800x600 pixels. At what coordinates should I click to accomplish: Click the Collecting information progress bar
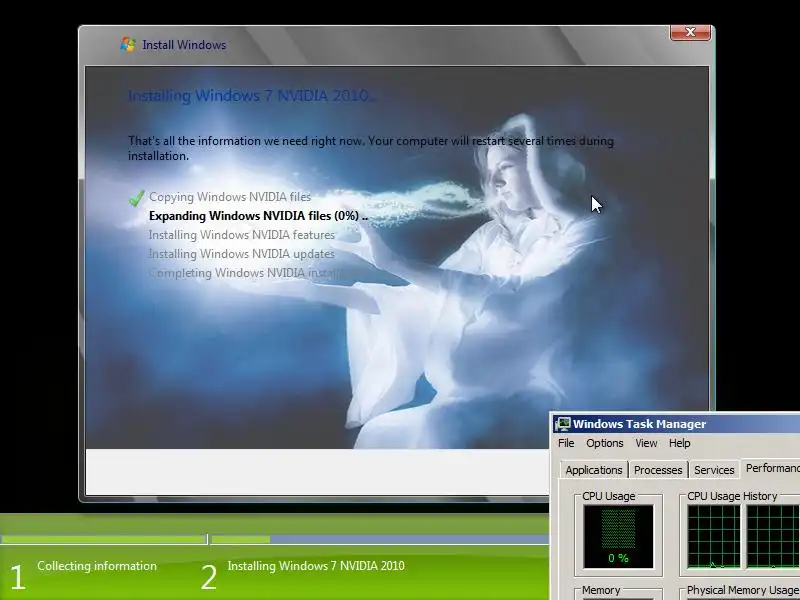pyautogui.click(x=104, y=539)
